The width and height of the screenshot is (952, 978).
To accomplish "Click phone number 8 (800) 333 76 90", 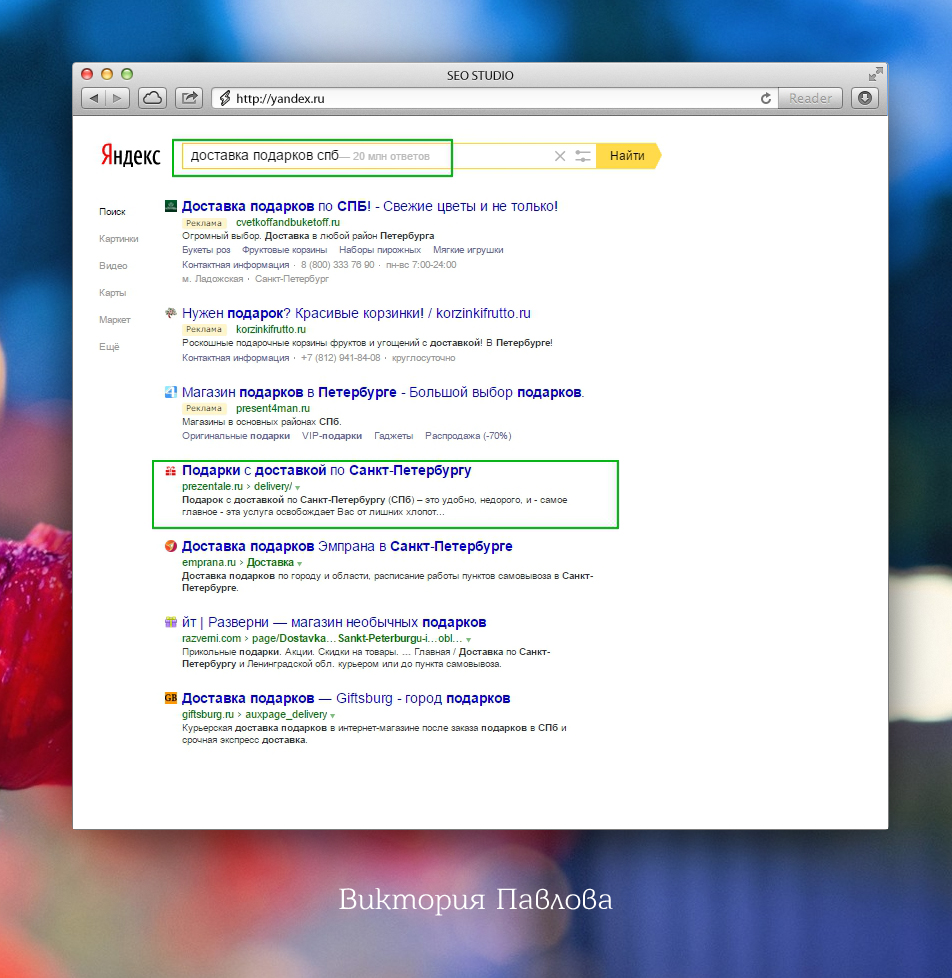I will click(x=338, y=265).
